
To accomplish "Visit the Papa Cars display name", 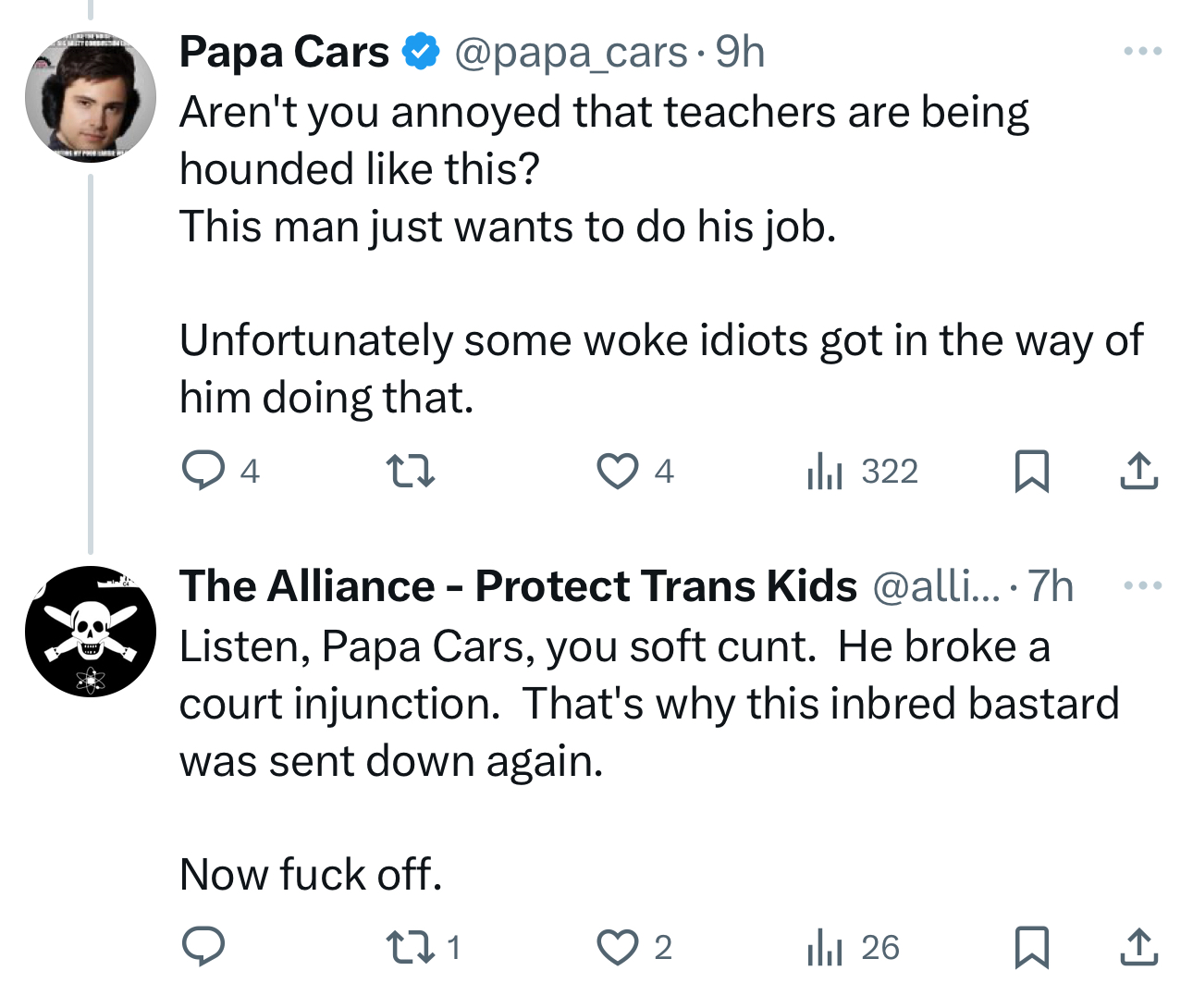I will 284,52.
